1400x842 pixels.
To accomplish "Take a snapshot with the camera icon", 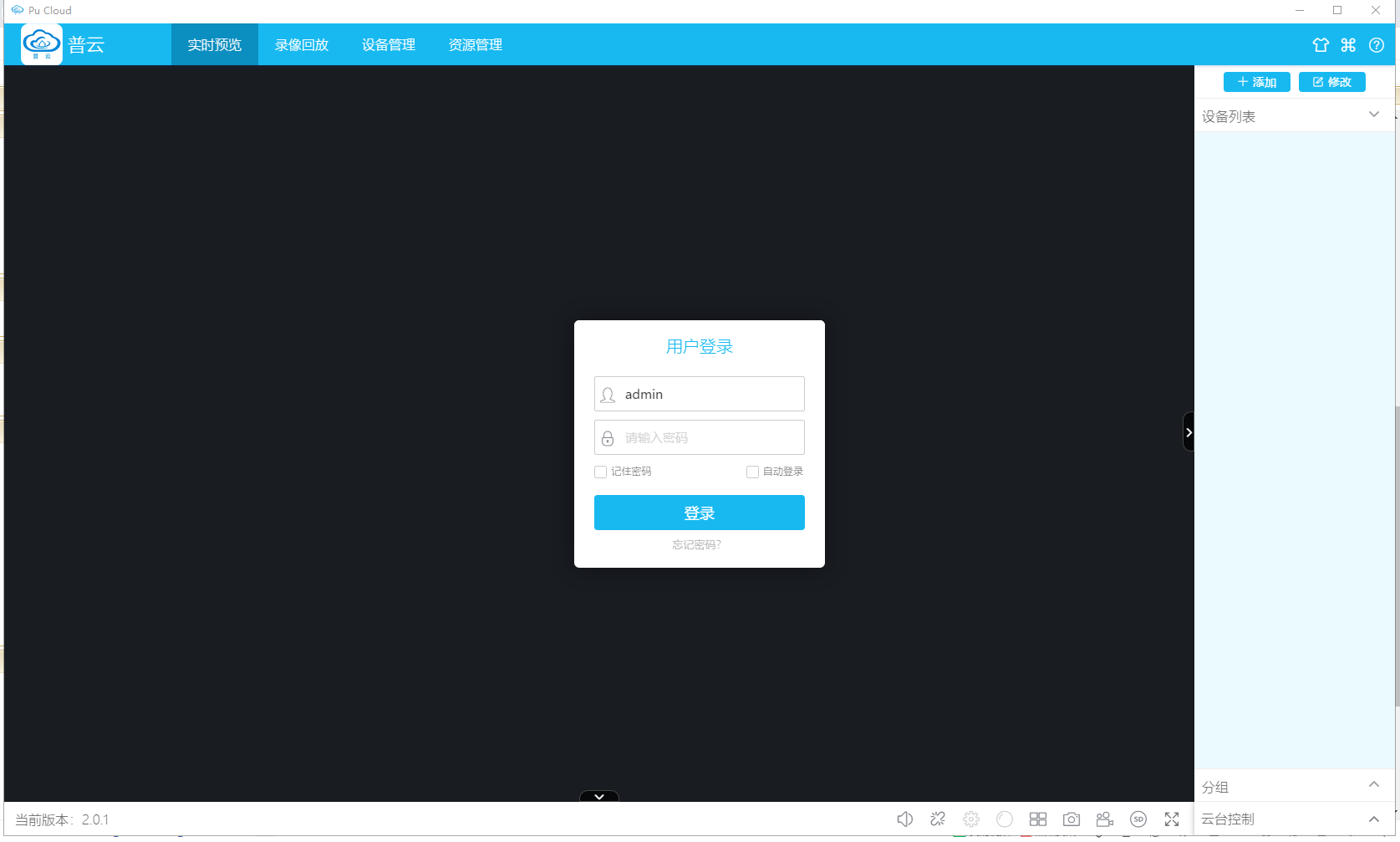I will coord(1072,819).
